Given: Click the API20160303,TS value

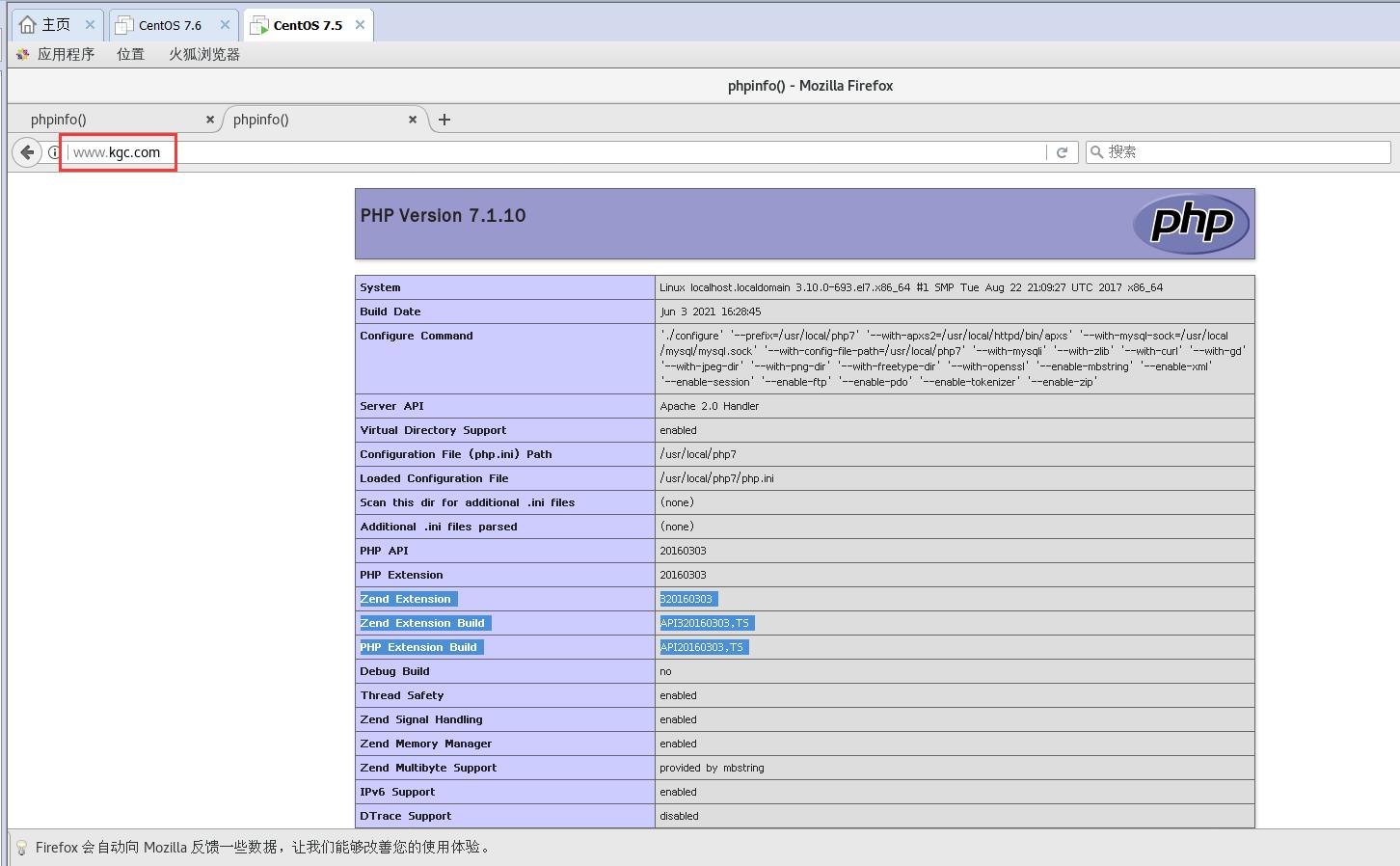Looking at the screenshot, I should [702, 647].
